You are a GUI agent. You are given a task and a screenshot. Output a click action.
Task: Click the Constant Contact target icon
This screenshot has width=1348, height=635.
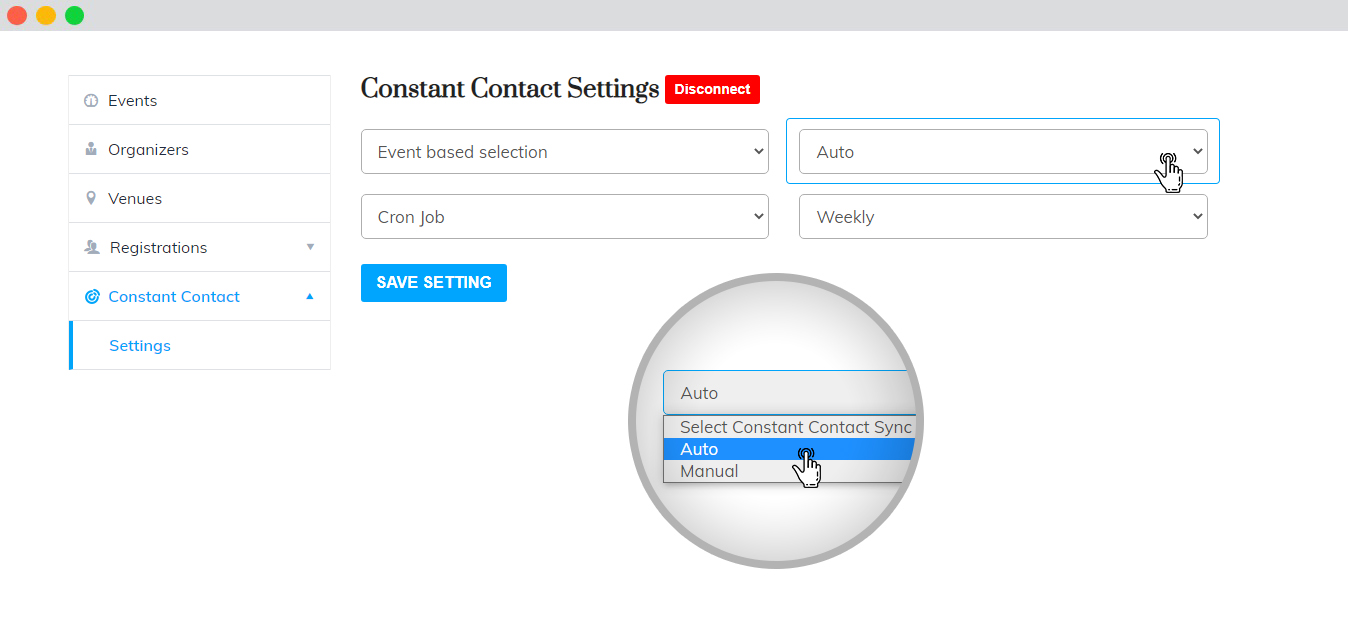pos(92,297)
